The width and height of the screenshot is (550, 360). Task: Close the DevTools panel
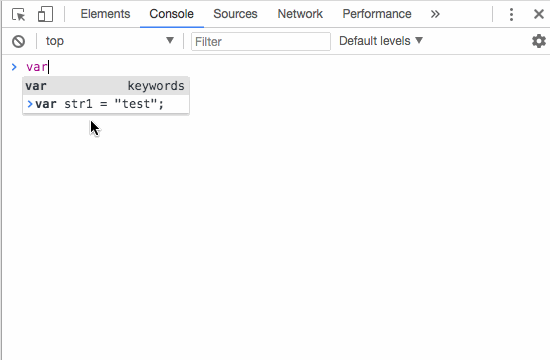click(x=538, y=14)
